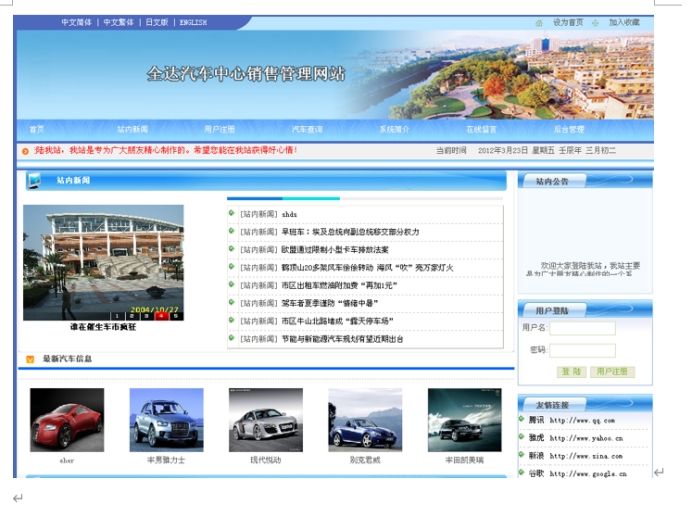This screenshot has height=505, width=693.
Task: Open 谷歌 google.cn friendly link
Action: tap(578, 474)
